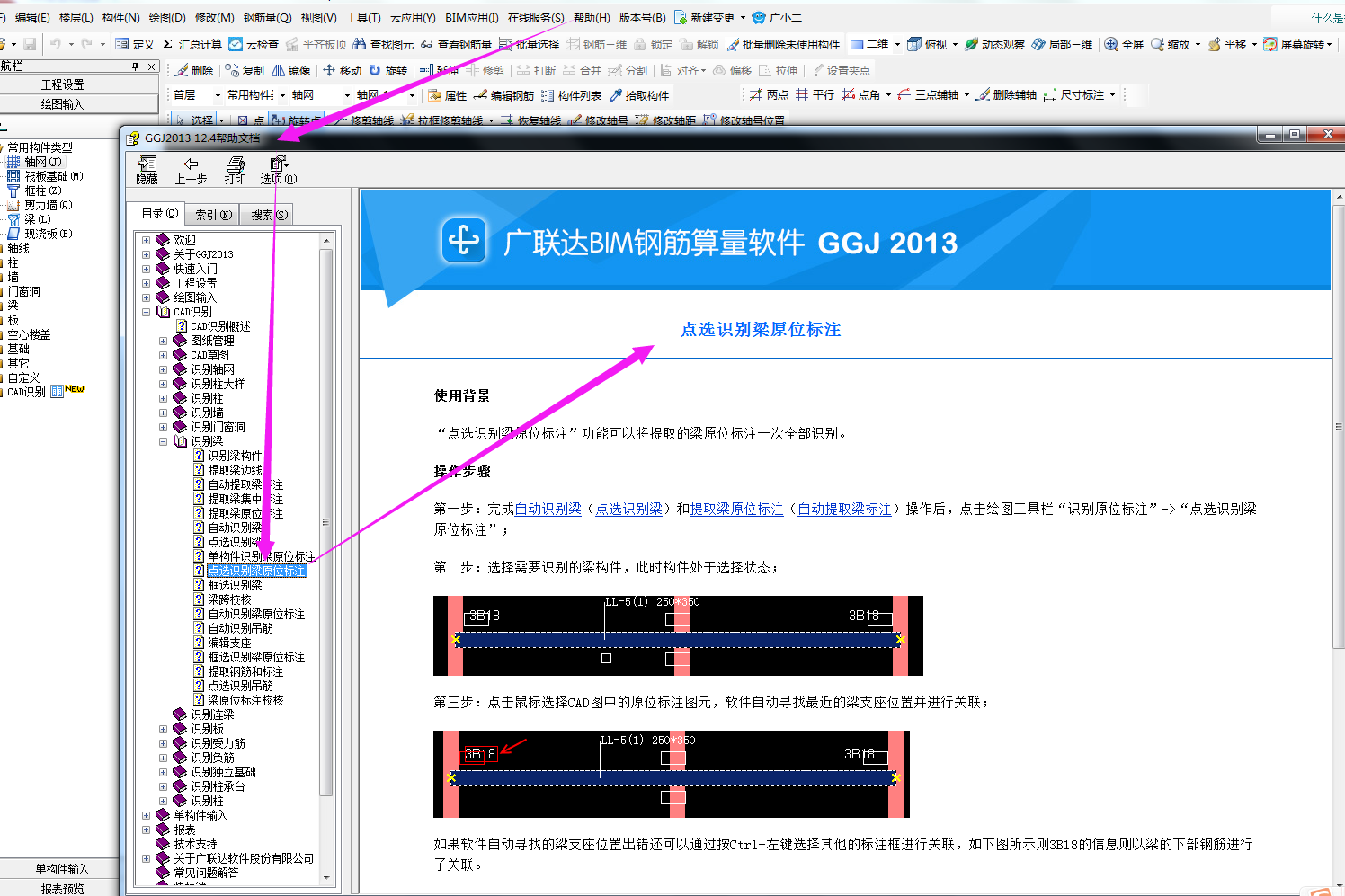Pin the navigation pane with pushpin icon
1345x896 pixels.
click(x=136, y=67)
